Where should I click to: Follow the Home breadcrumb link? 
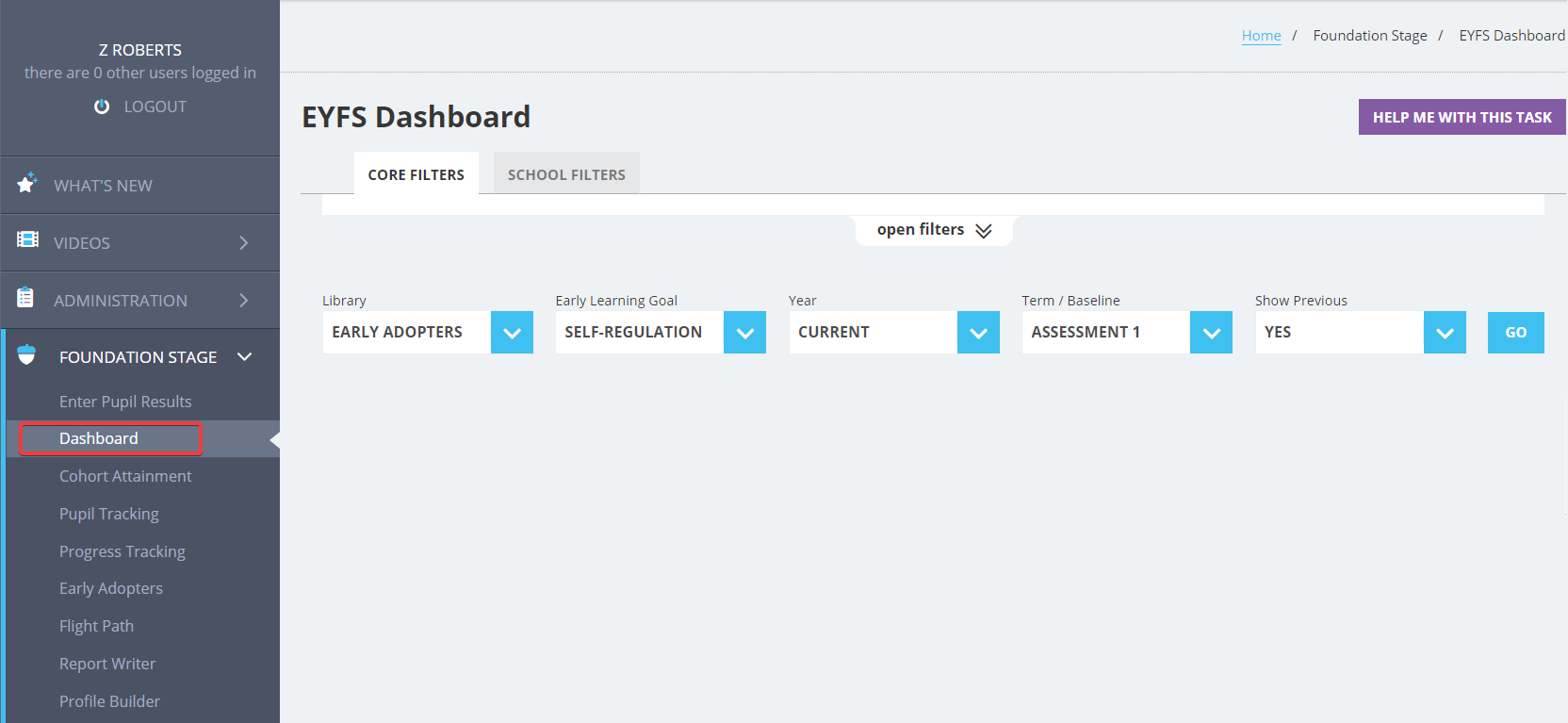click(x=1261, y=36)
